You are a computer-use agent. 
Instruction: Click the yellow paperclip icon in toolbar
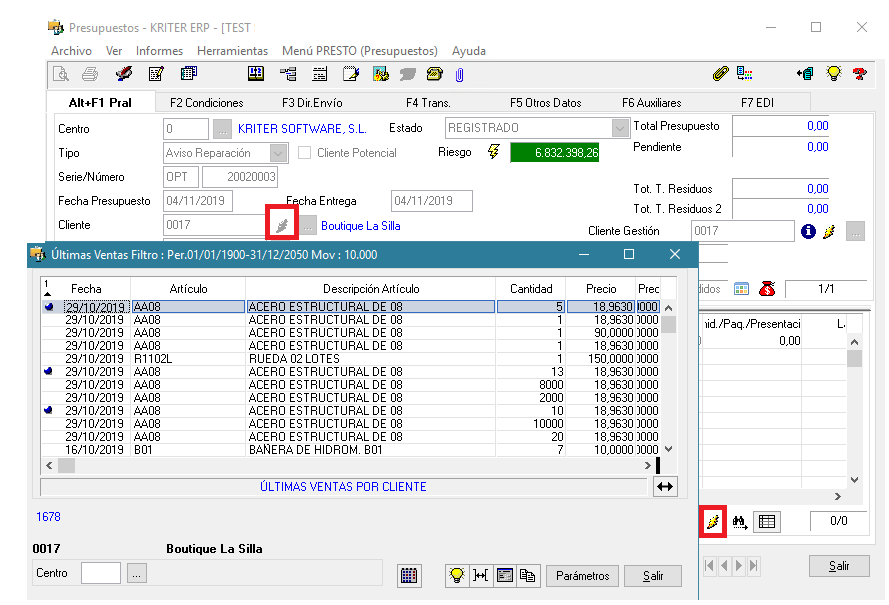[x=720, y=74]
